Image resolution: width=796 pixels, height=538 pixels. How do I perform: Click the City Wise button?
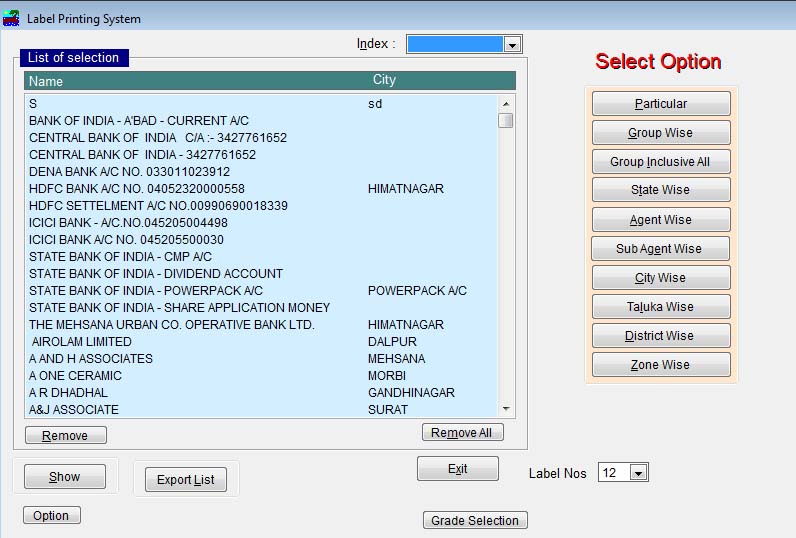[661, 278]
